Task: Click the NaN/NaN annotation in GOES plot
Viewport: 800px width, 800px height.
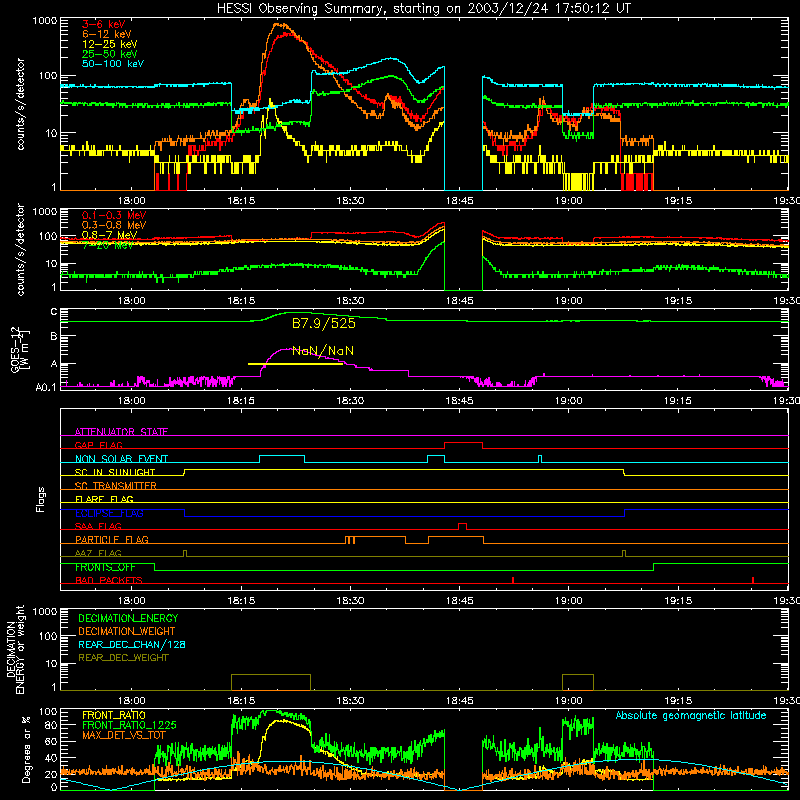Action: coord(323,351)
